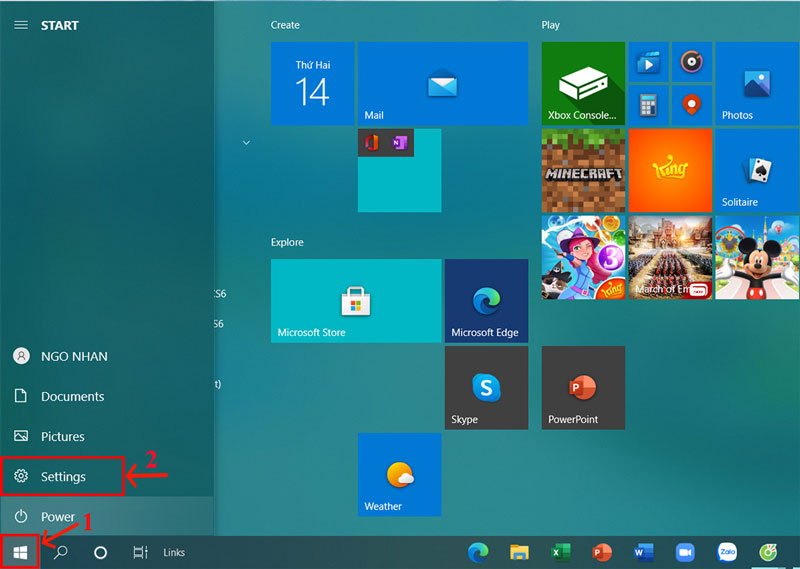
Task: Open the Calculator small tile
Action: pyautogui.click(x=648, y=106)
